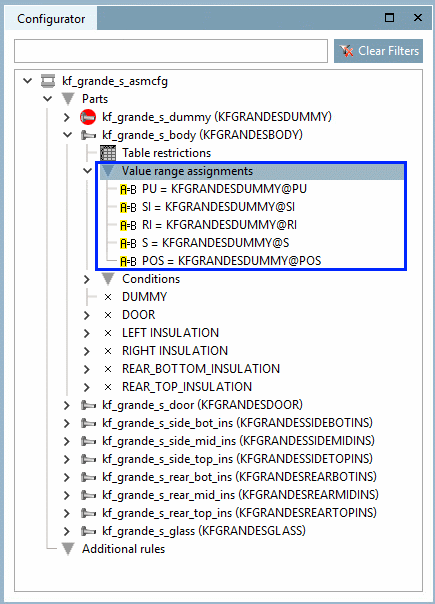Viewport: 435px width, 604px height.
Task: Close the Configurator panel
Action: tap(418, 18)
